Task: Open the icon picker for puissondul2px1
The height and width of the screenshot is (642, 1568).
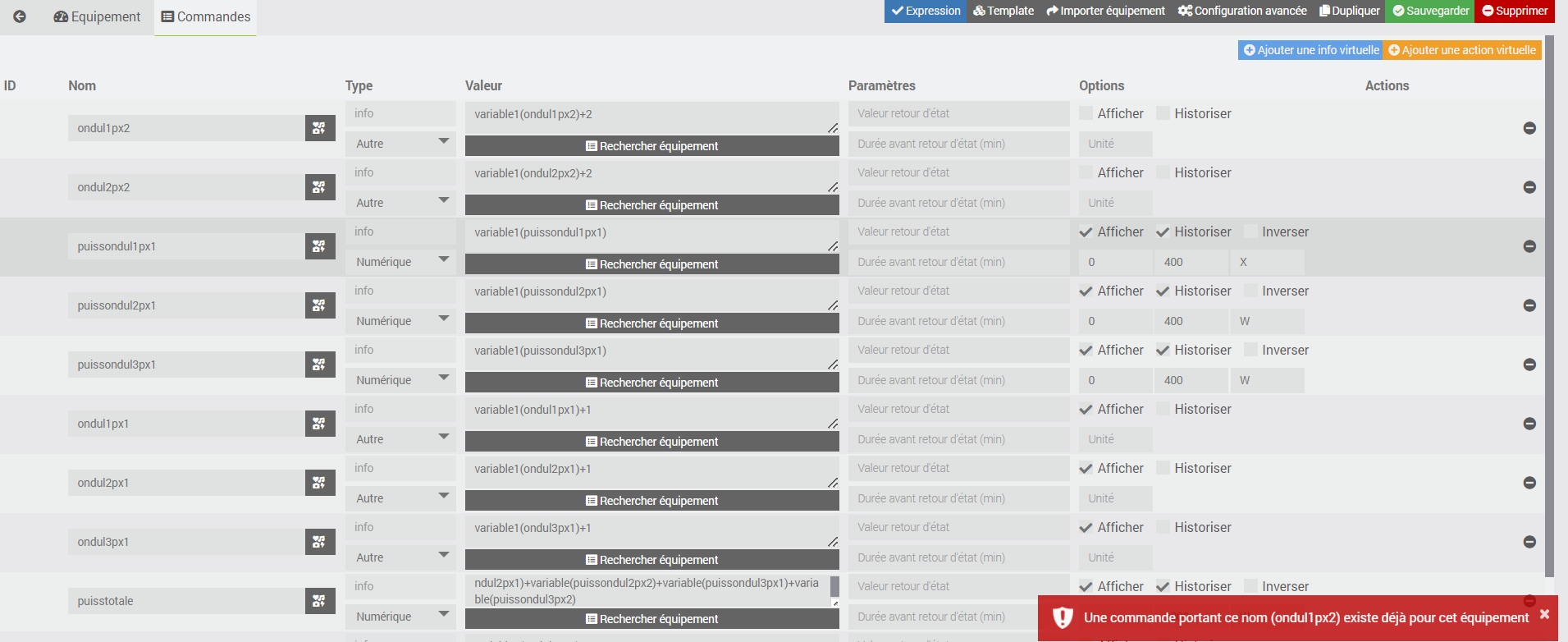Action: click(320, 305)
